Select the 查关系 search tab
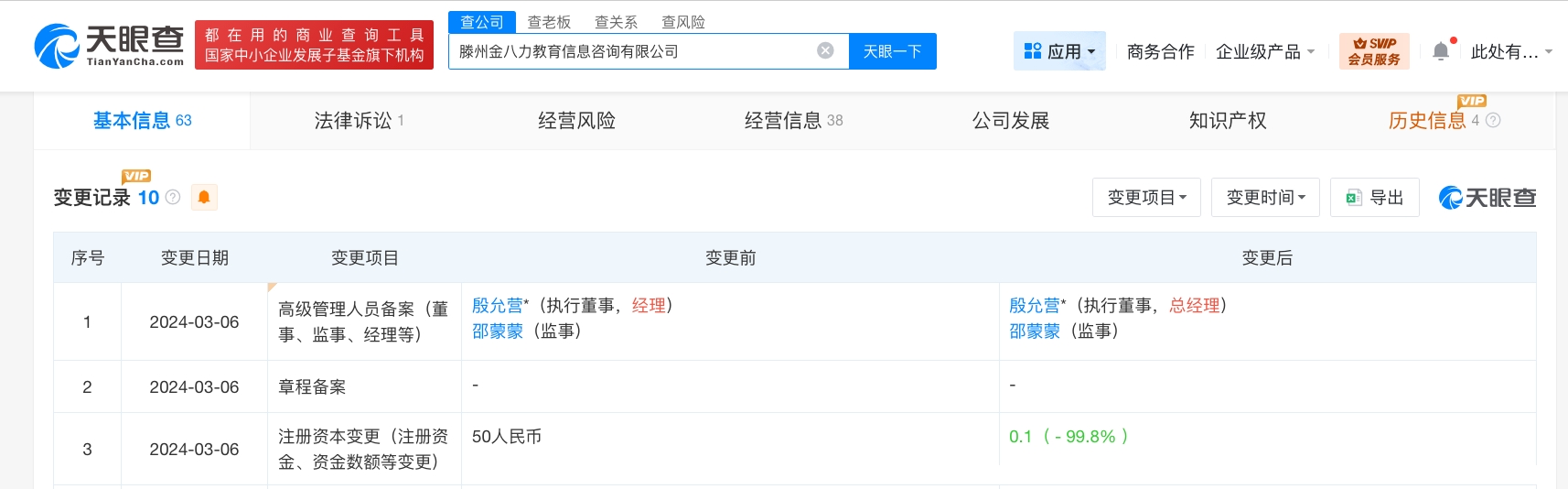This screenshot has width=1568, height=489. pyautogui.click(x=616, y=22)
